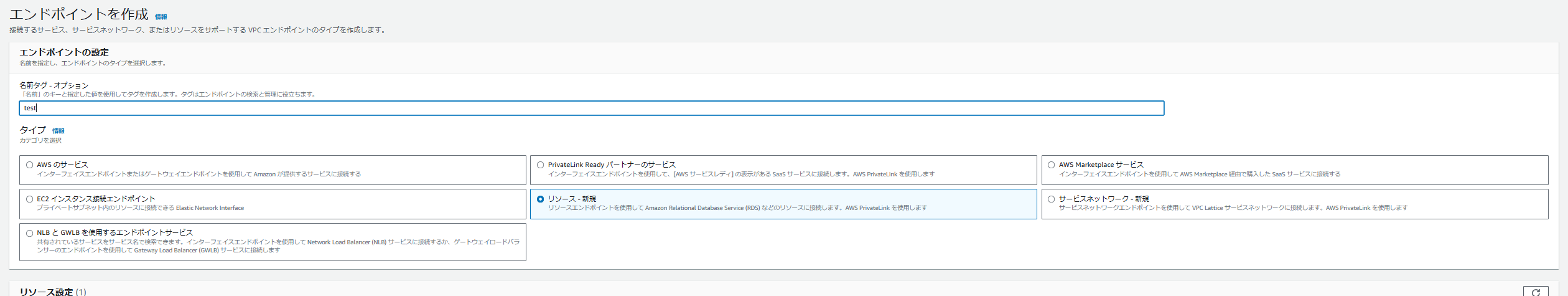Click the description text under AWS のサービス
The height and width of the screenshot is (296, 1568).
[199, 174]
